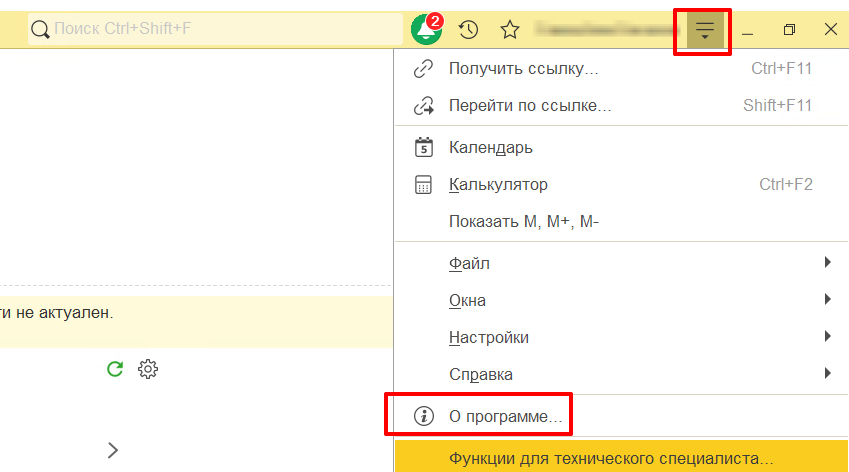The image size is (849, 472).
Task: Expand the Справка submenu
Action: tap(621, 374)
